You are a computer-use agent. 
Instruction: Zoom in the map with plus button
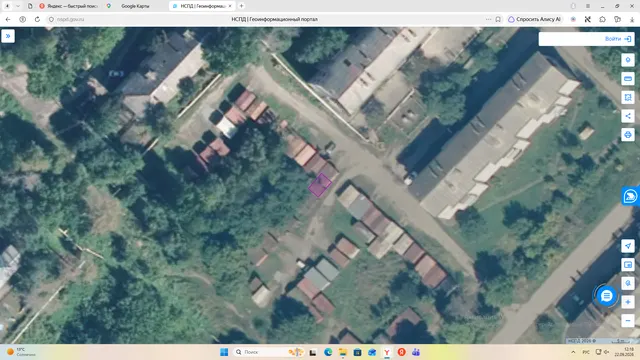tap(628, 302)
